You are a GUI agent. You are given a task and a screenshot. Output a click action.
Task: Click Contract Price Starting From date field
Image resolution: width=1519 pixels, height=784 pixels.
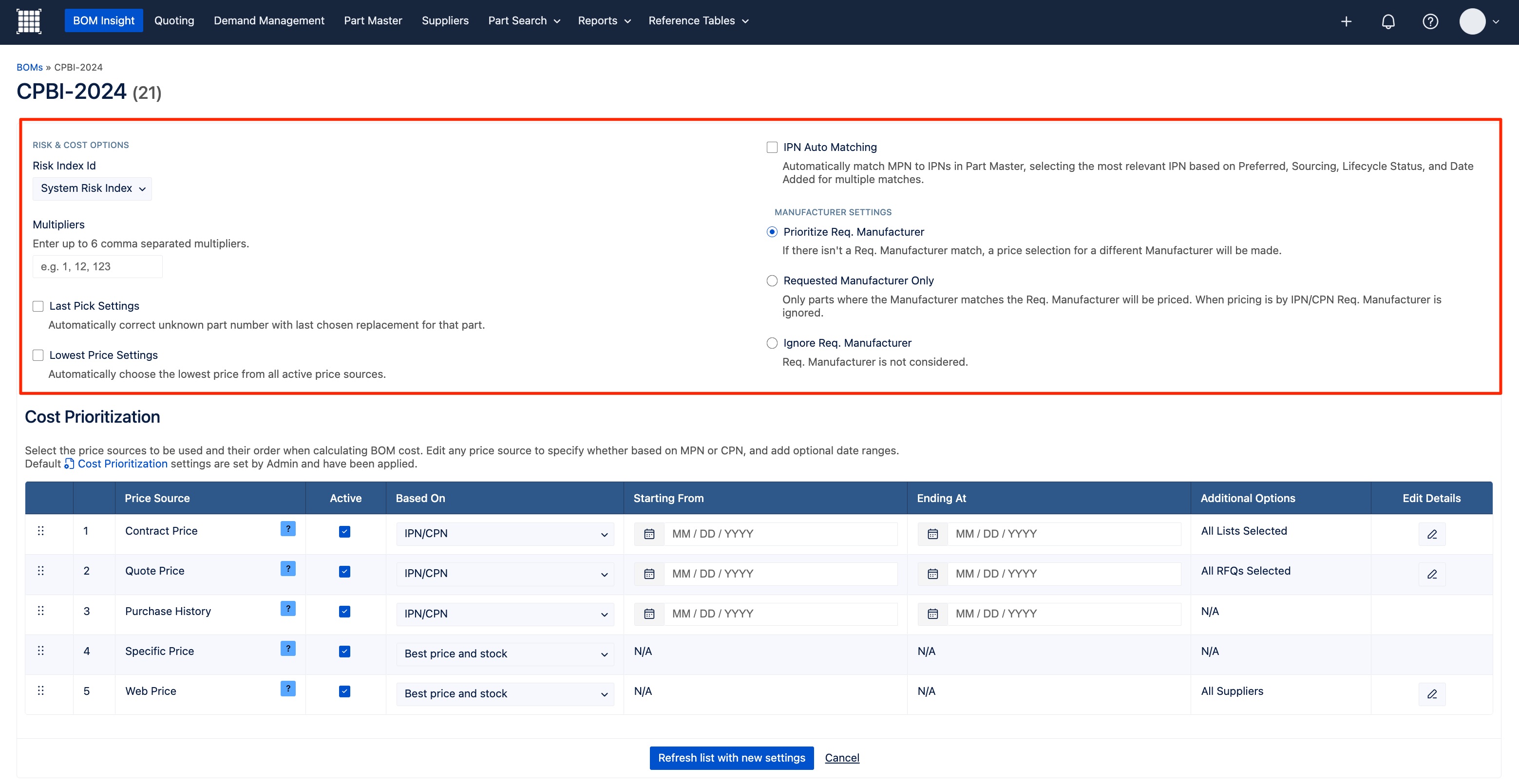[x=781, y=534]
